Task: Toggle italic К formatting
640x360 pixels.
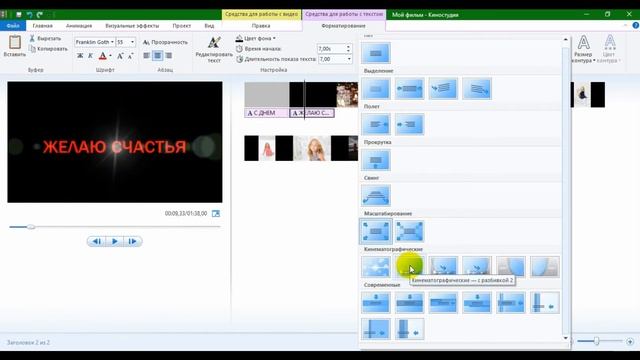Action: click(90, 56)
